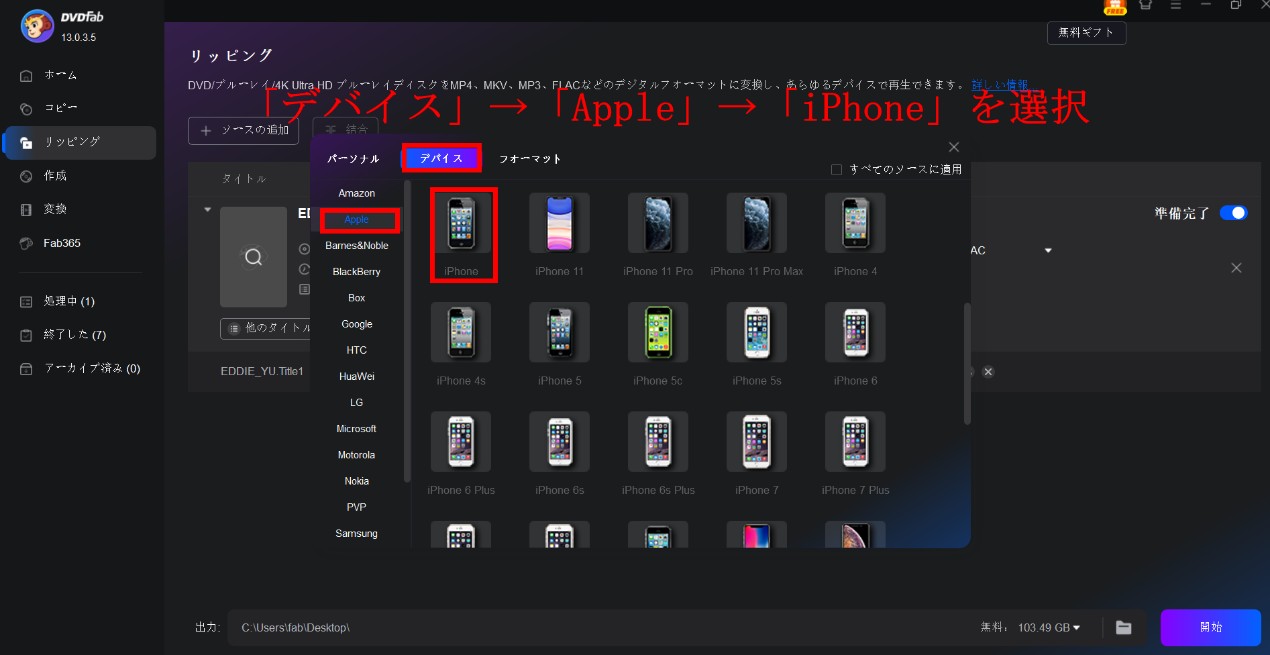Click the free gift (無料ギフト) button
Screen dimensions: 1270x655
pyautogui.click(x=1087, y=33)
